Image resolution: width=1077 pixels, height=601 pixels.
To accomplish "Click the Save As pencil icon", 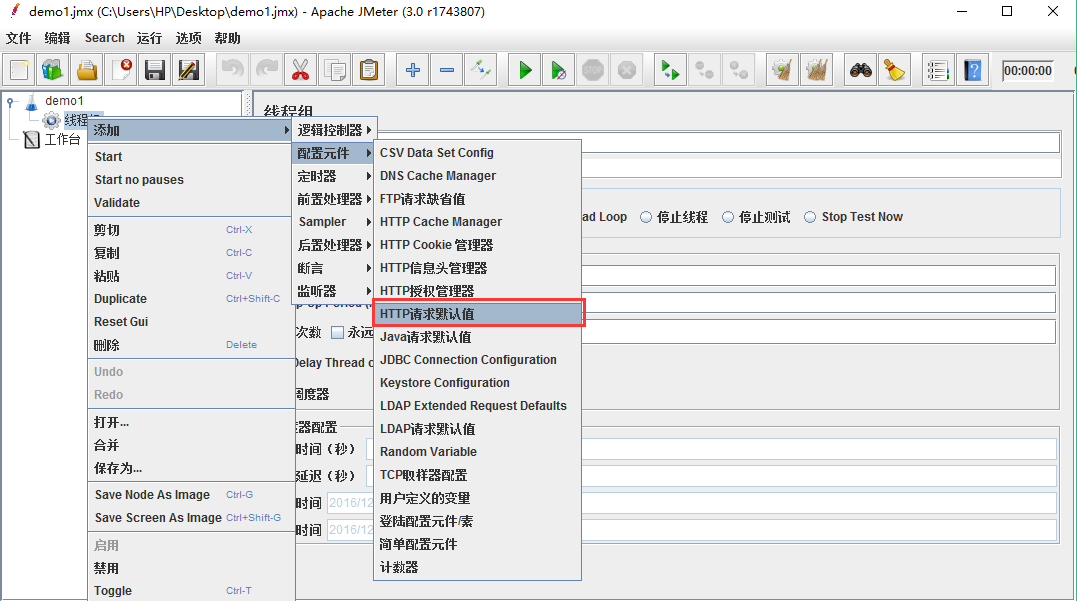I will tap(188, 70).
